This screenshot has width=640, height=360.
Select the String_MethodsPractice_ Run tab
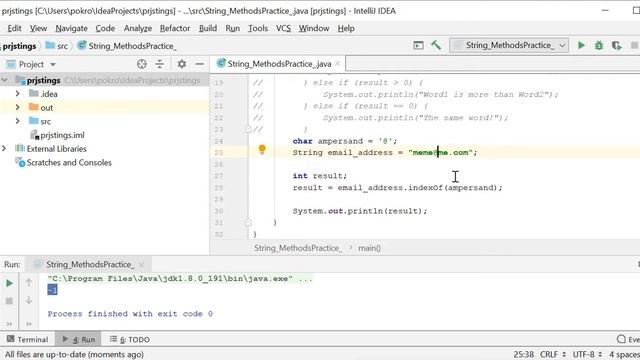[89, 264]
